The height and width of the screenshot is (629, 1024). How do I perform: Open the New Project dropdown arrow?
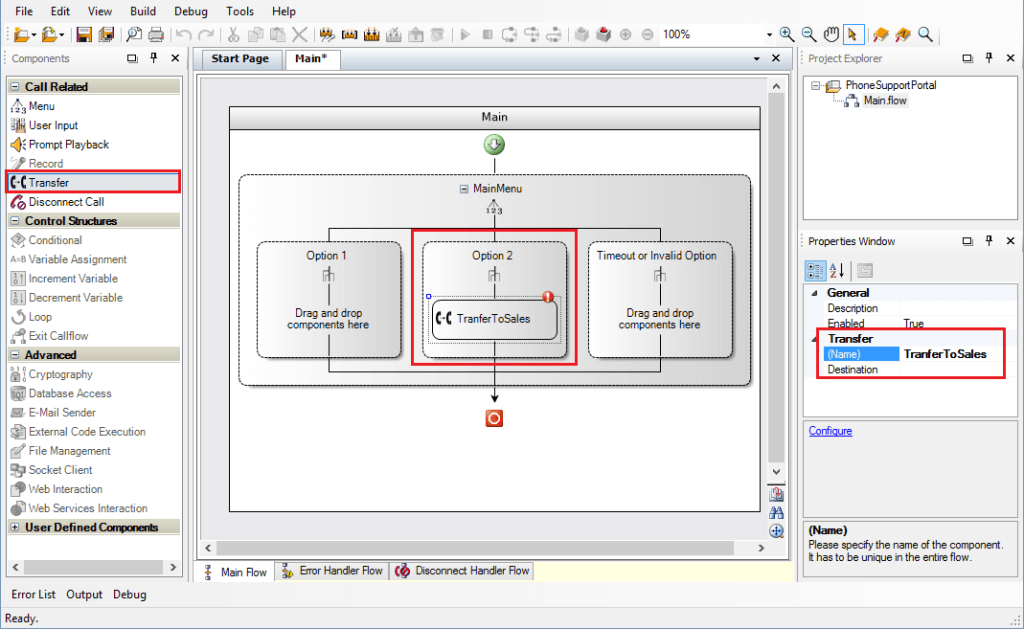coord(34,35)
